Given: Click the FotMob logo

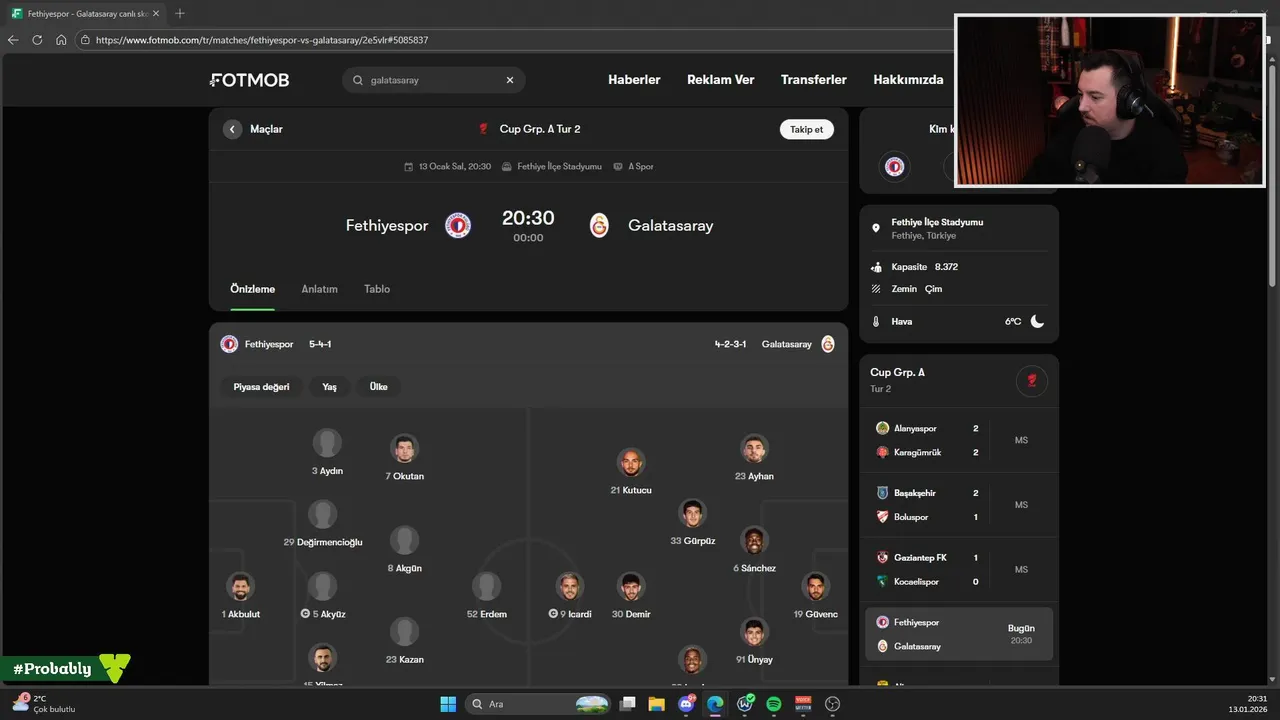Looking at the screenshot, I should (x=250, y=80).
